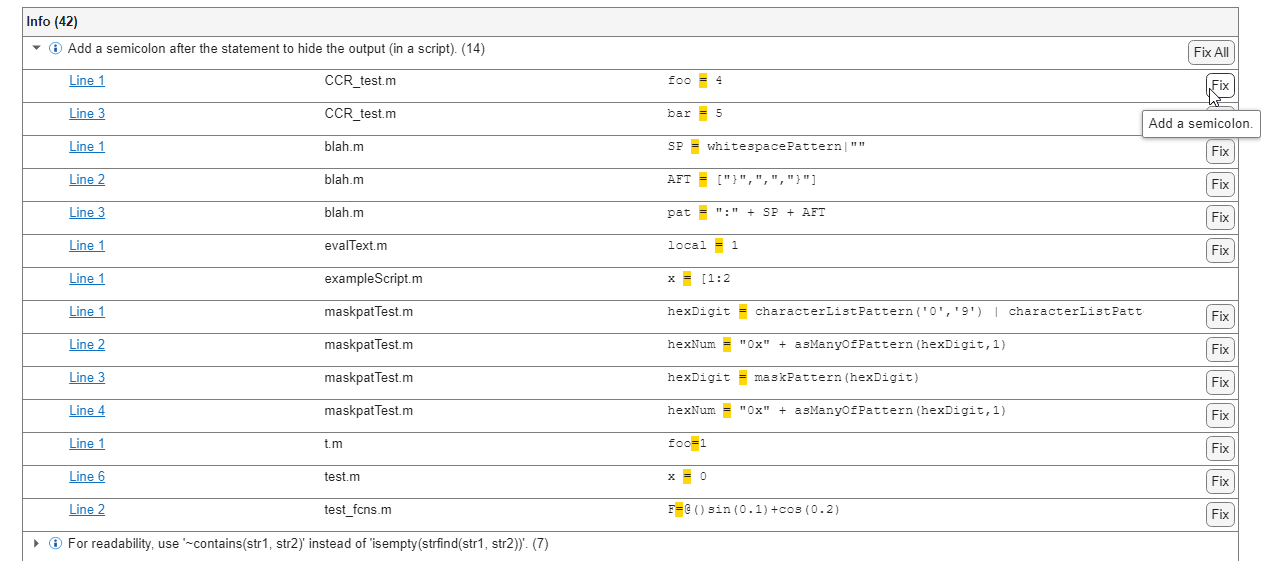Open Line 1 link for exampleScript.m
This screenshot has height=561, width=1261.
pyautogui.click(x=87, y=279)
